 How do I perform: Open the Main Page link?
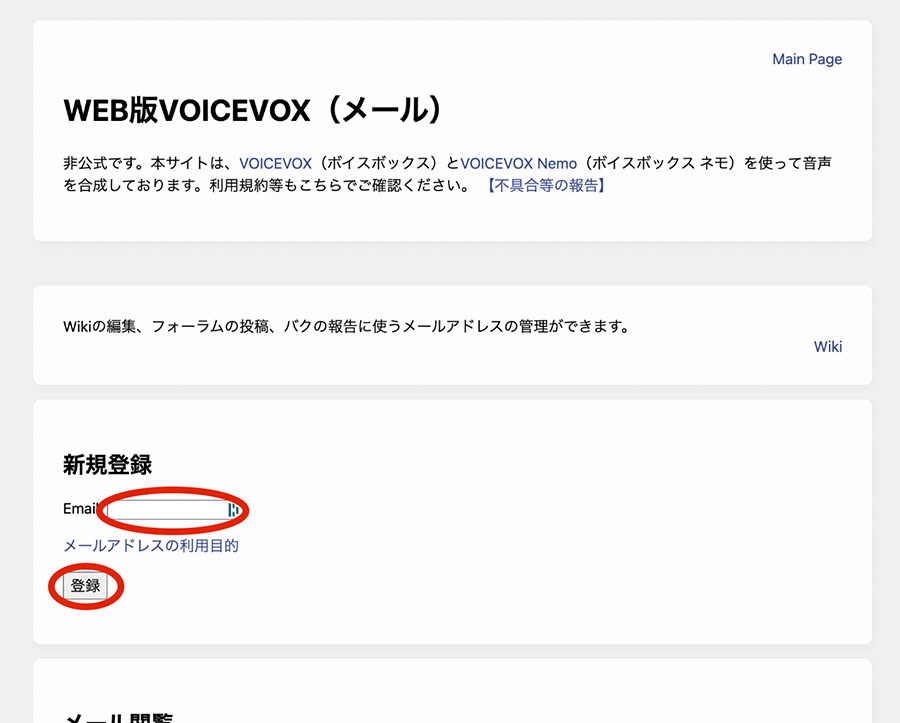click(x=806, y=59)
